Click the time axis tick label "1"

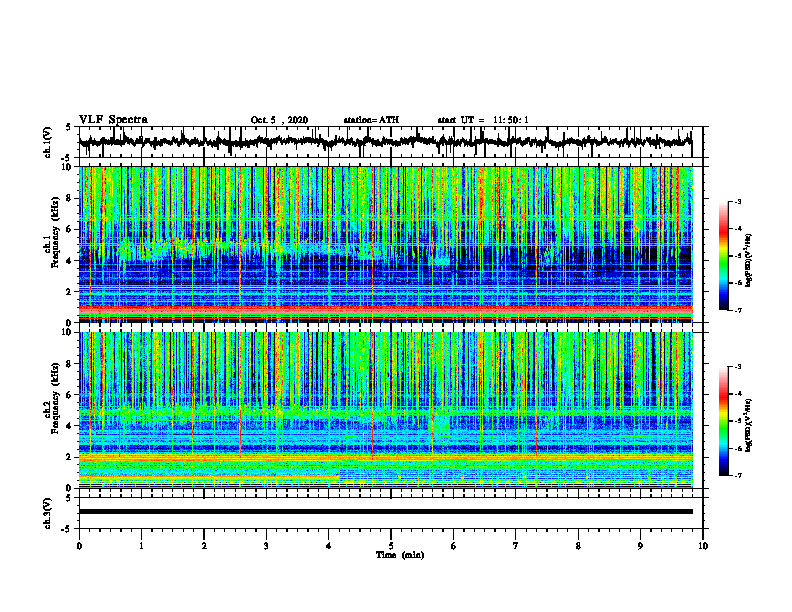pos(141,546)
